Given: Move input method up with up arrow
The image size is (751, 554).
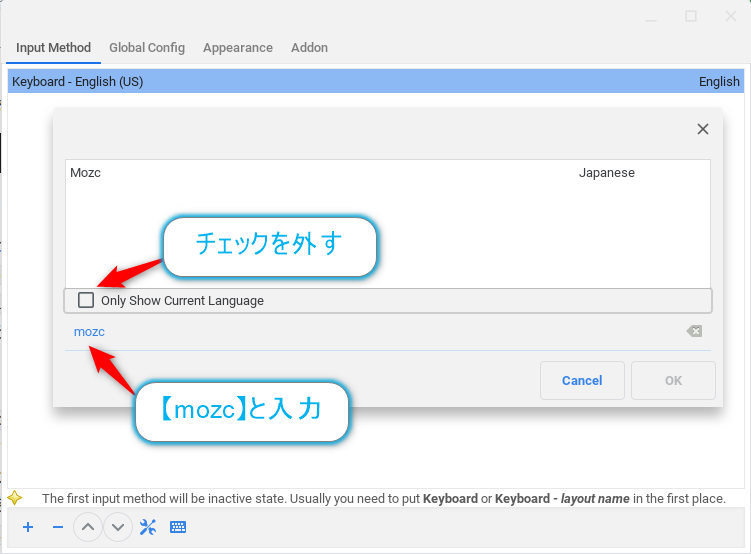Looking at the screenshot, I should point(88,527).
